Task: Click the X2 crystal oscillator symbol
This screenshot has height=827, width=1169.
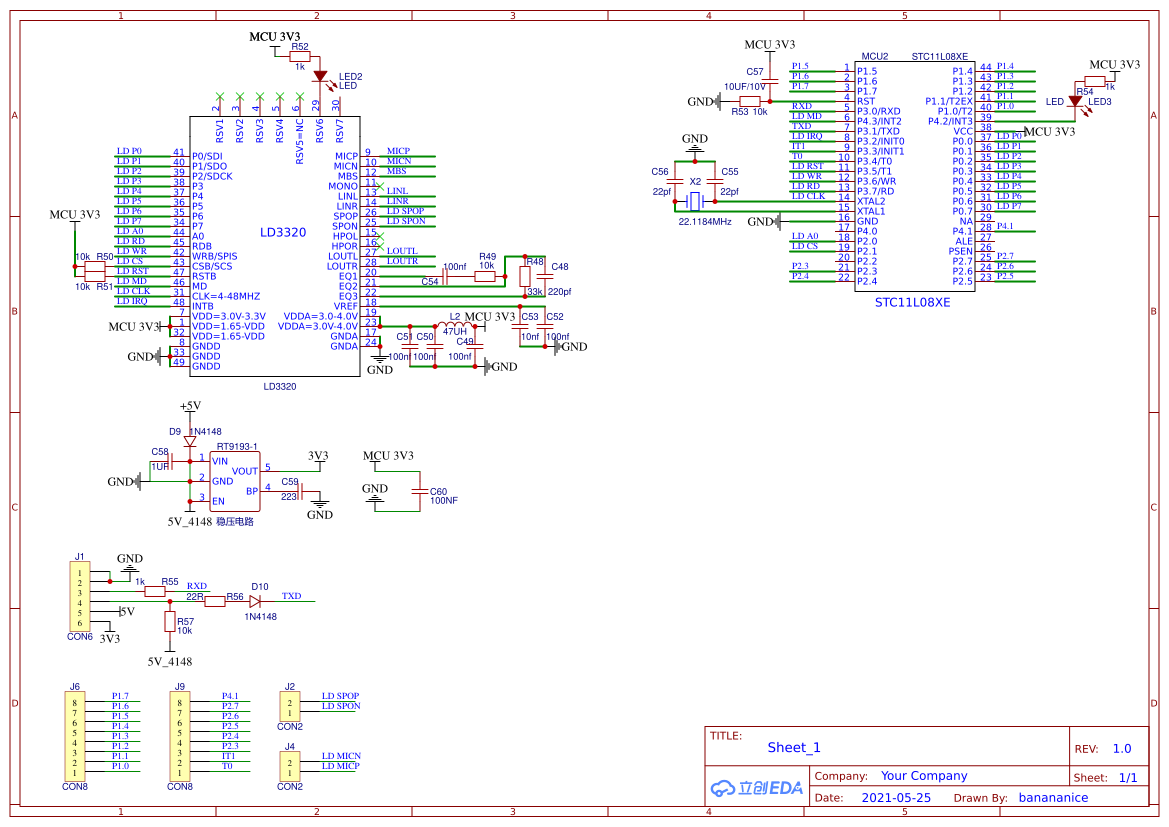Action: [x=695, y=196]
